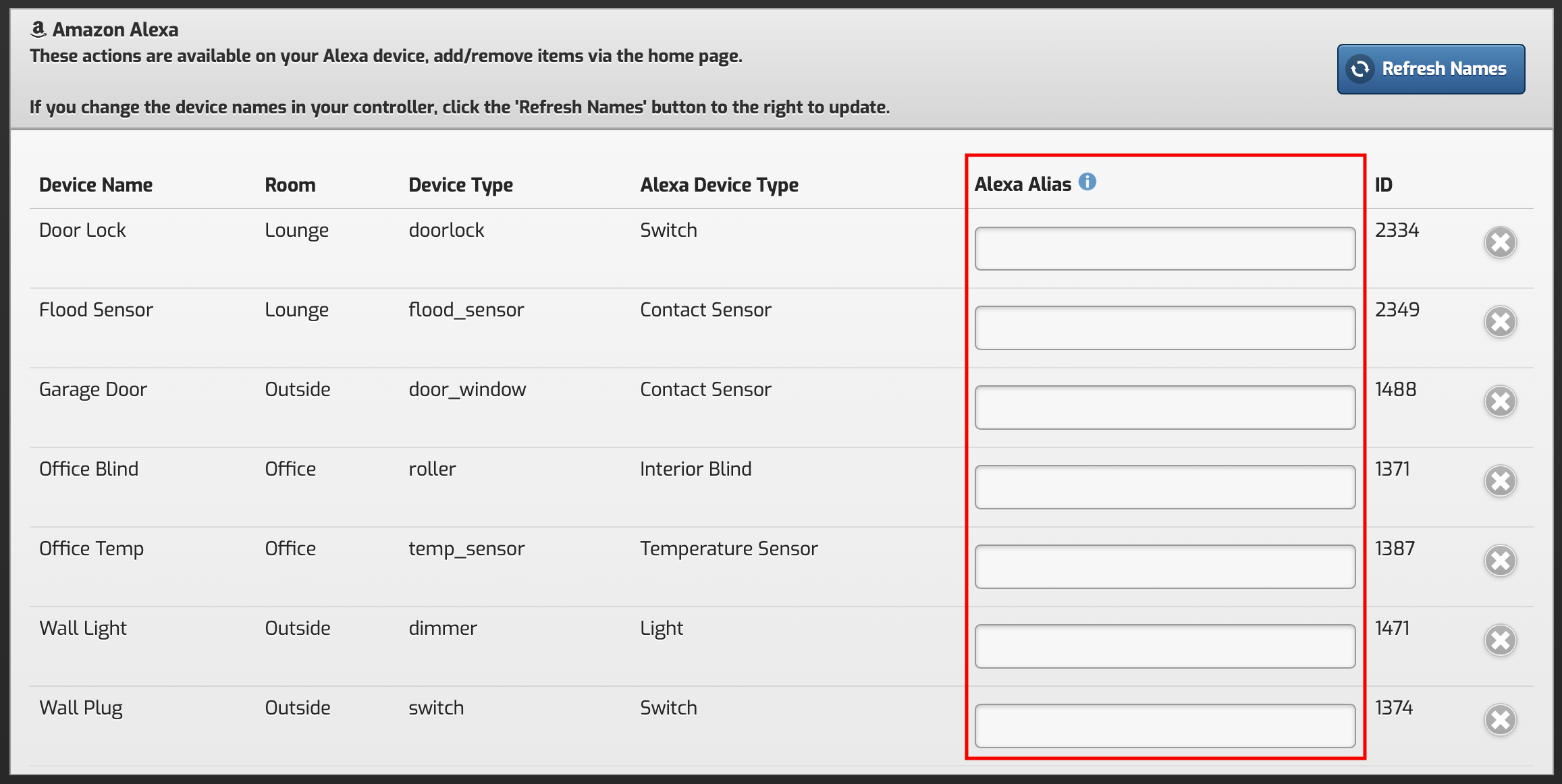
Task: Click the Alexa Alias info icon
Action: [1087, 182]
